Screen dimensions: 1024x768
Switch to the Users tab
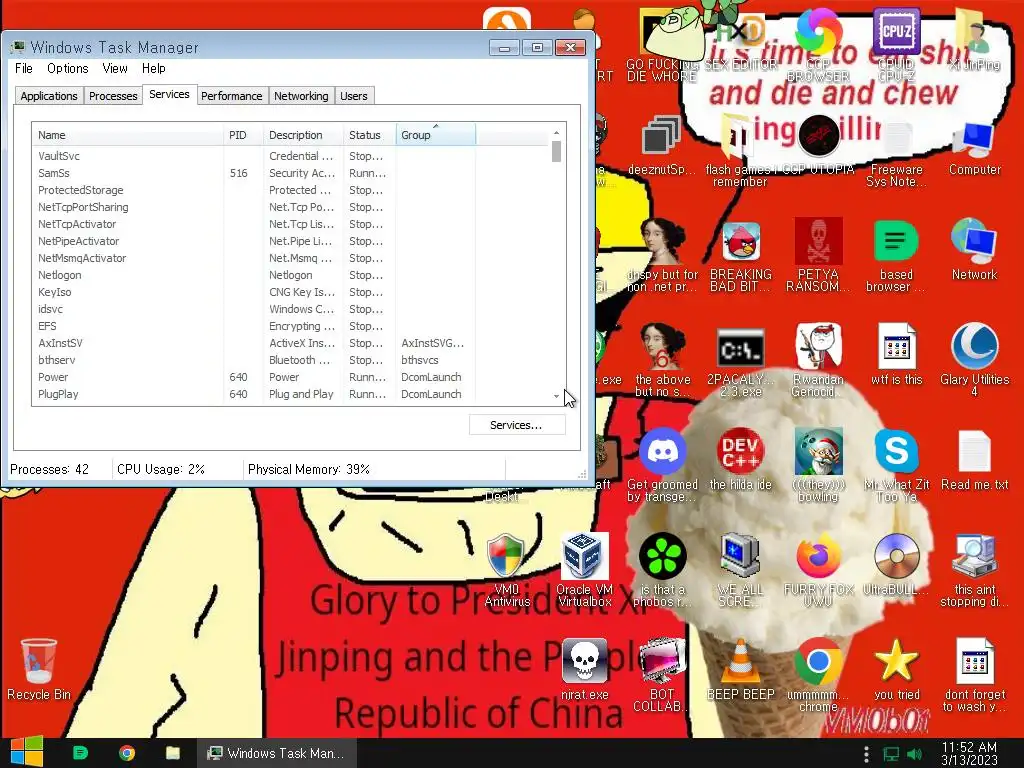(x=353, y=96)
